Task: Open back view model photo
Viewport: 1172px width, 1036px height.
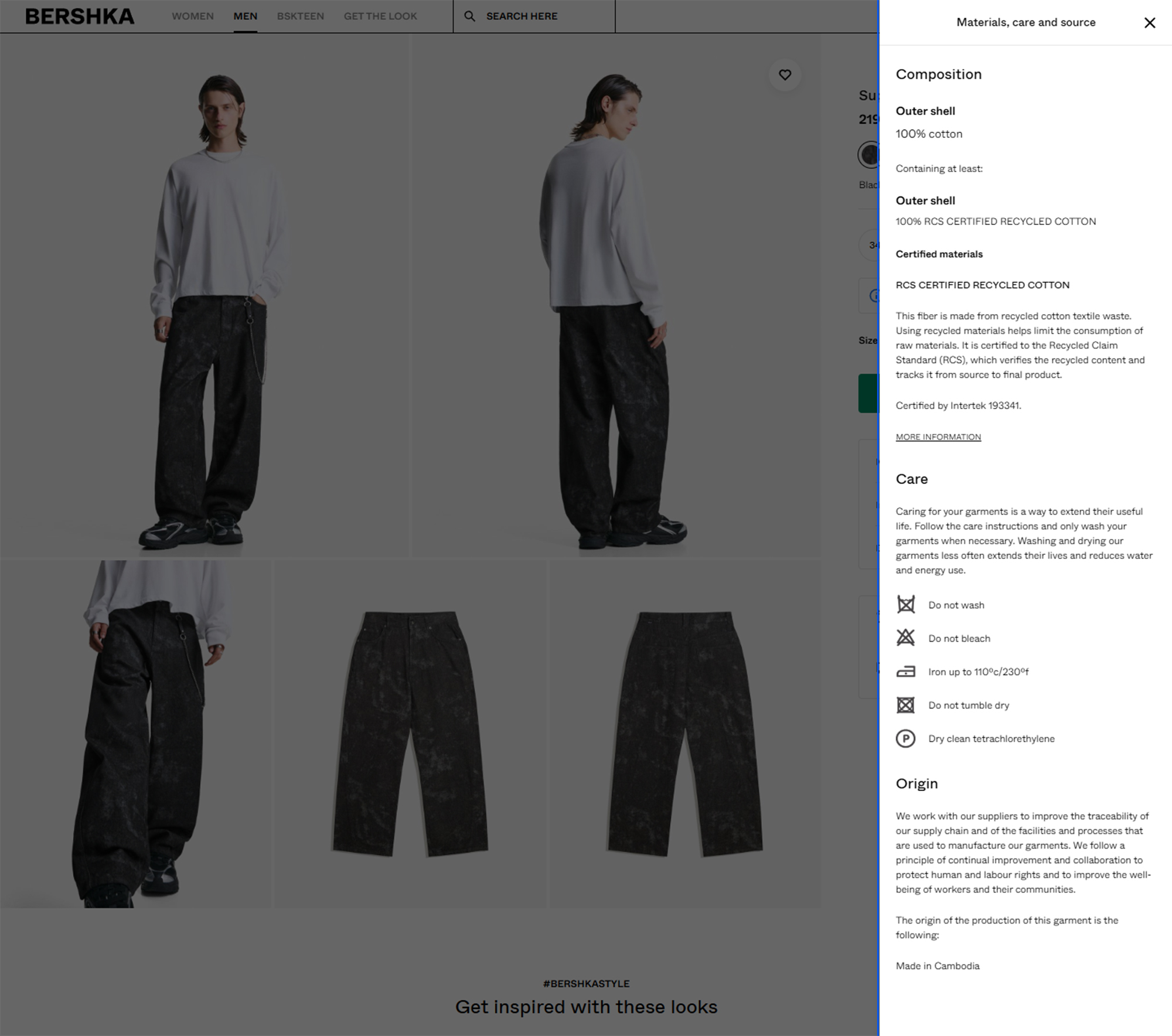Action: [x=616, y=295]
